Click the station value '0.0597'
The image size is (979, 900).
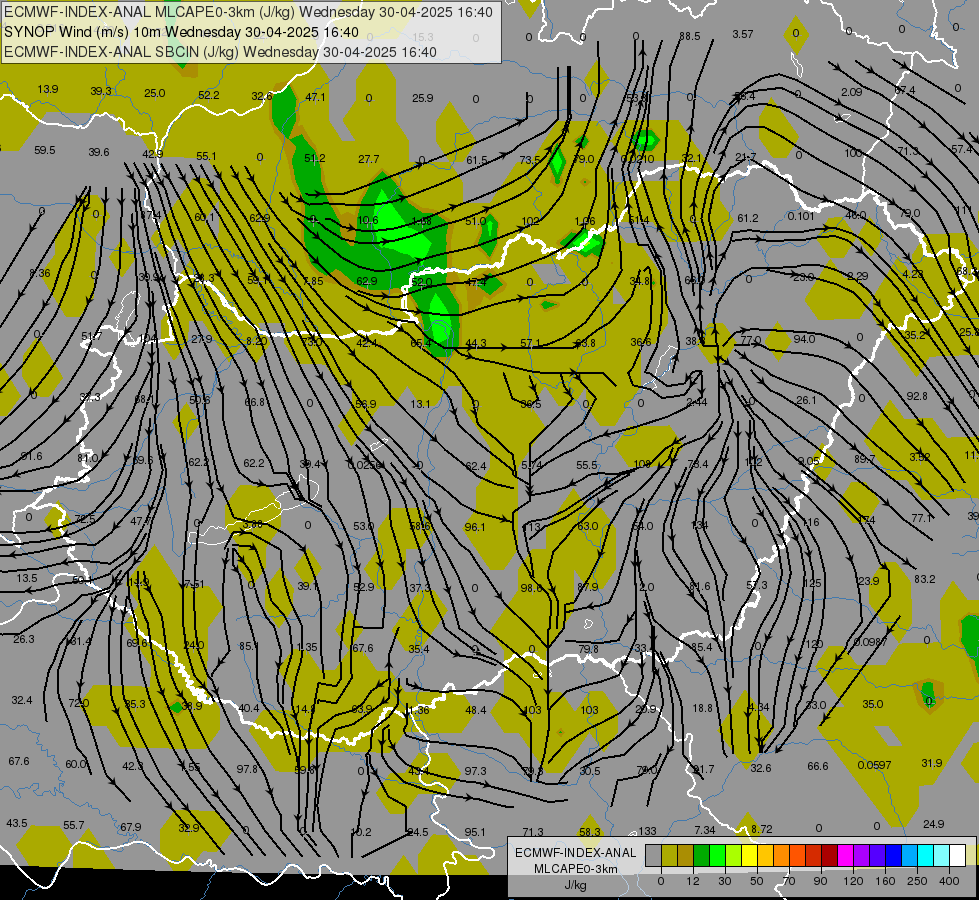(x=874, y=765)
